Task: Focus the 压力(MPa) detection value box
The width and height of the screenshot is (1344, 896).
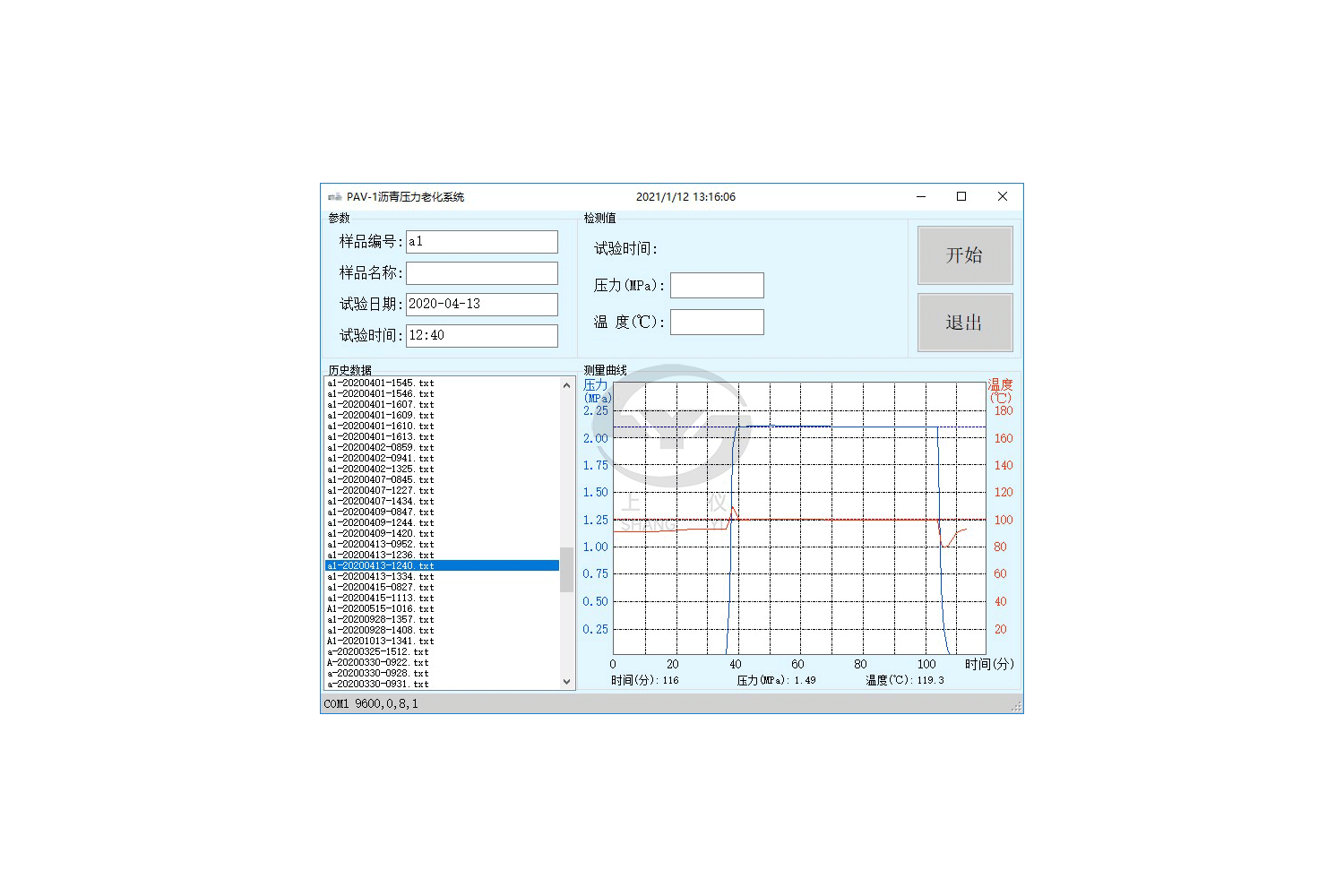Action: pos(717,286)
